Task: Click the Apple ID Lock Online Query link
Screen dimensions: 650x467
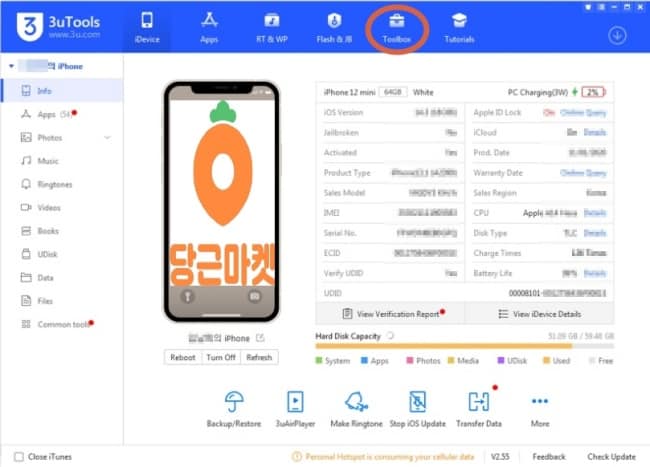Action: click(x=583, y=113)
